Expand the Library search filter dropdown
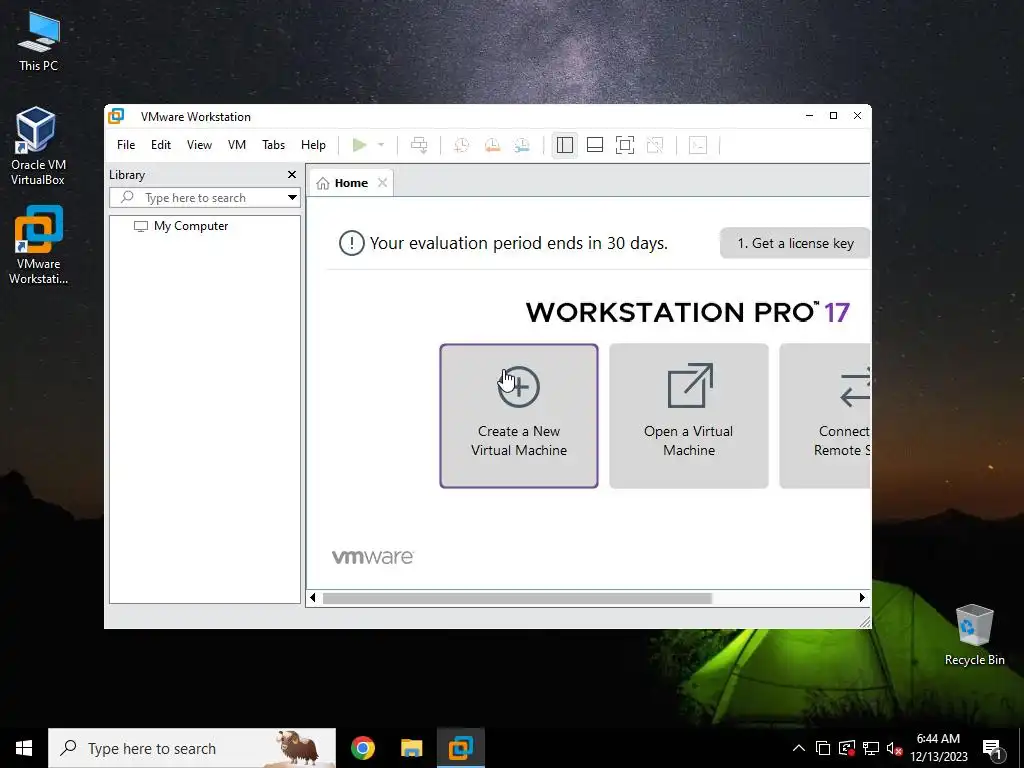 tap(292, 198)
